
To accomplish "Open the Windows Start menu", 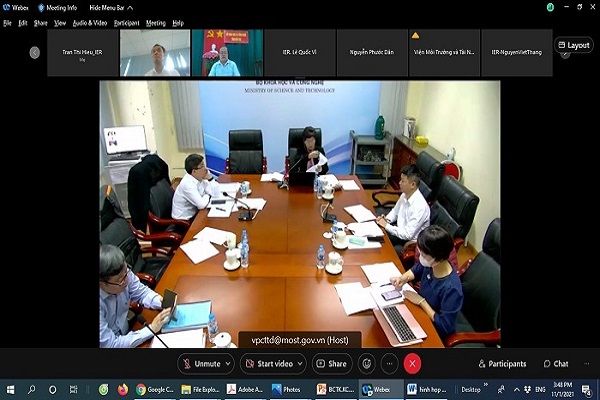I will [x=10, y=390].
